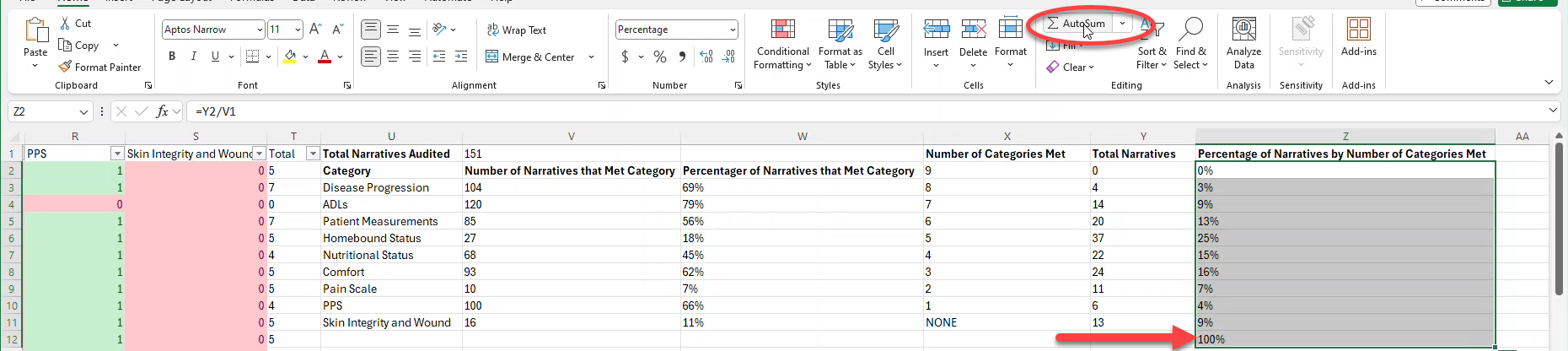Toggle Bold formatting
Screen dimensions: 1568x351
pyautogui.click(x=172, y=57)
